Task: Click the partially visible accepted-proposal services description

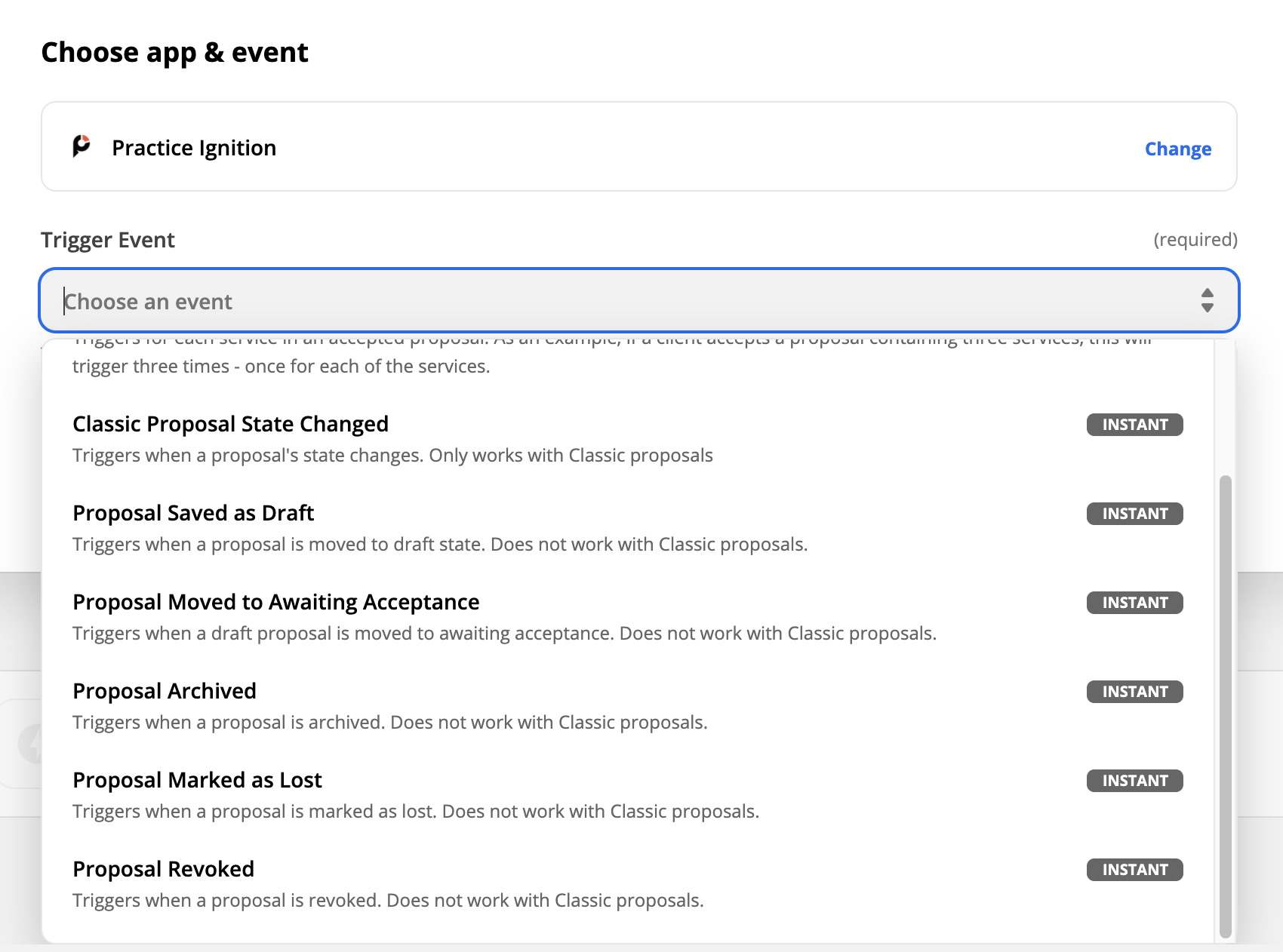Action: coord(281,366)
